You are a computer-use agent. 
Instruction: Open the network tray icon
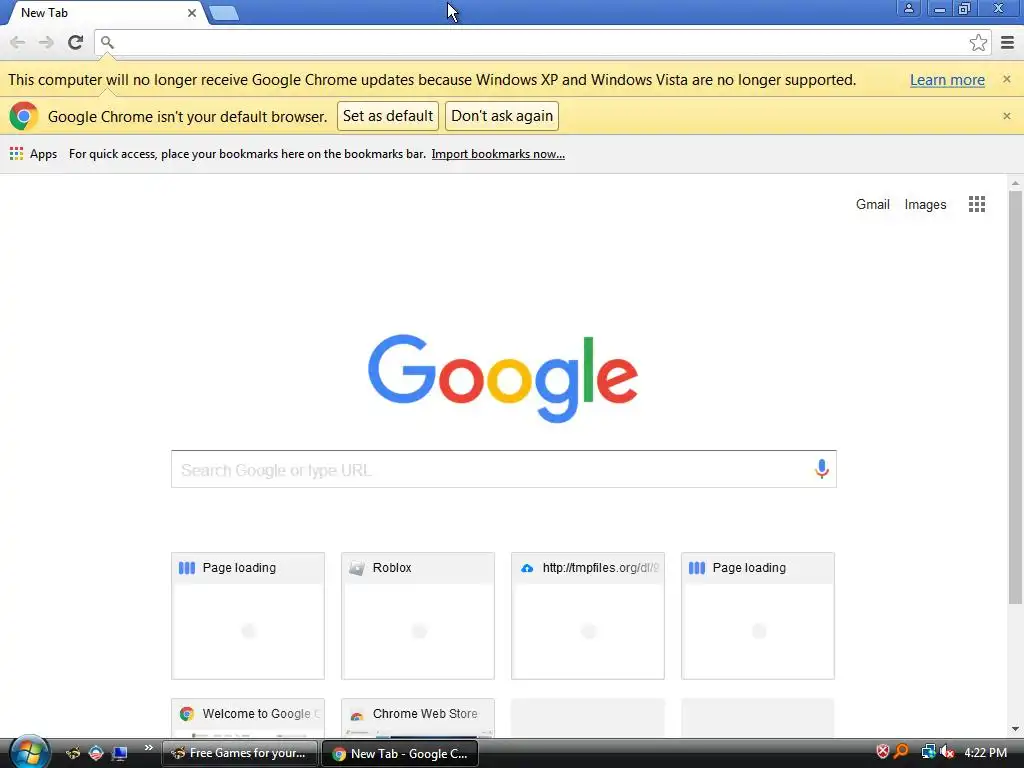tap(928, 752)
